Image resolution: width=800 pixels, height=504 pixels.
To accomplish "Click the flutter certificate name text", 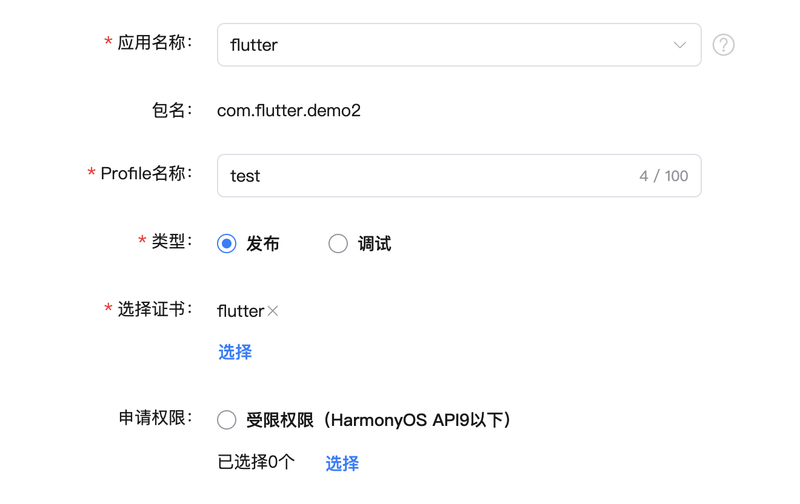I will point(240,311).
